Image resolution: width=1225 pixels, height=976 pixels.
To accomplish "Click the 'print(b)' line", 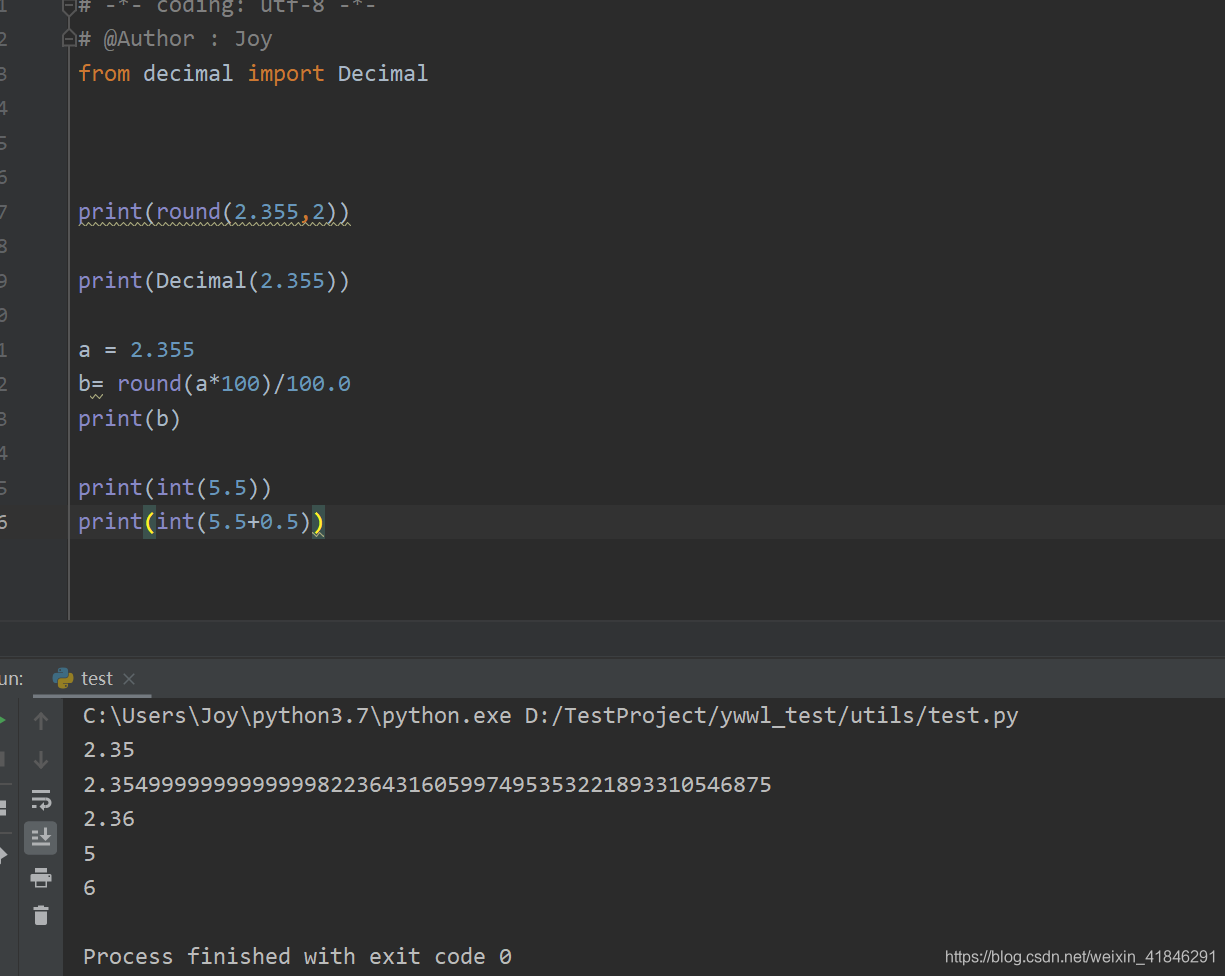I will 130,419.
